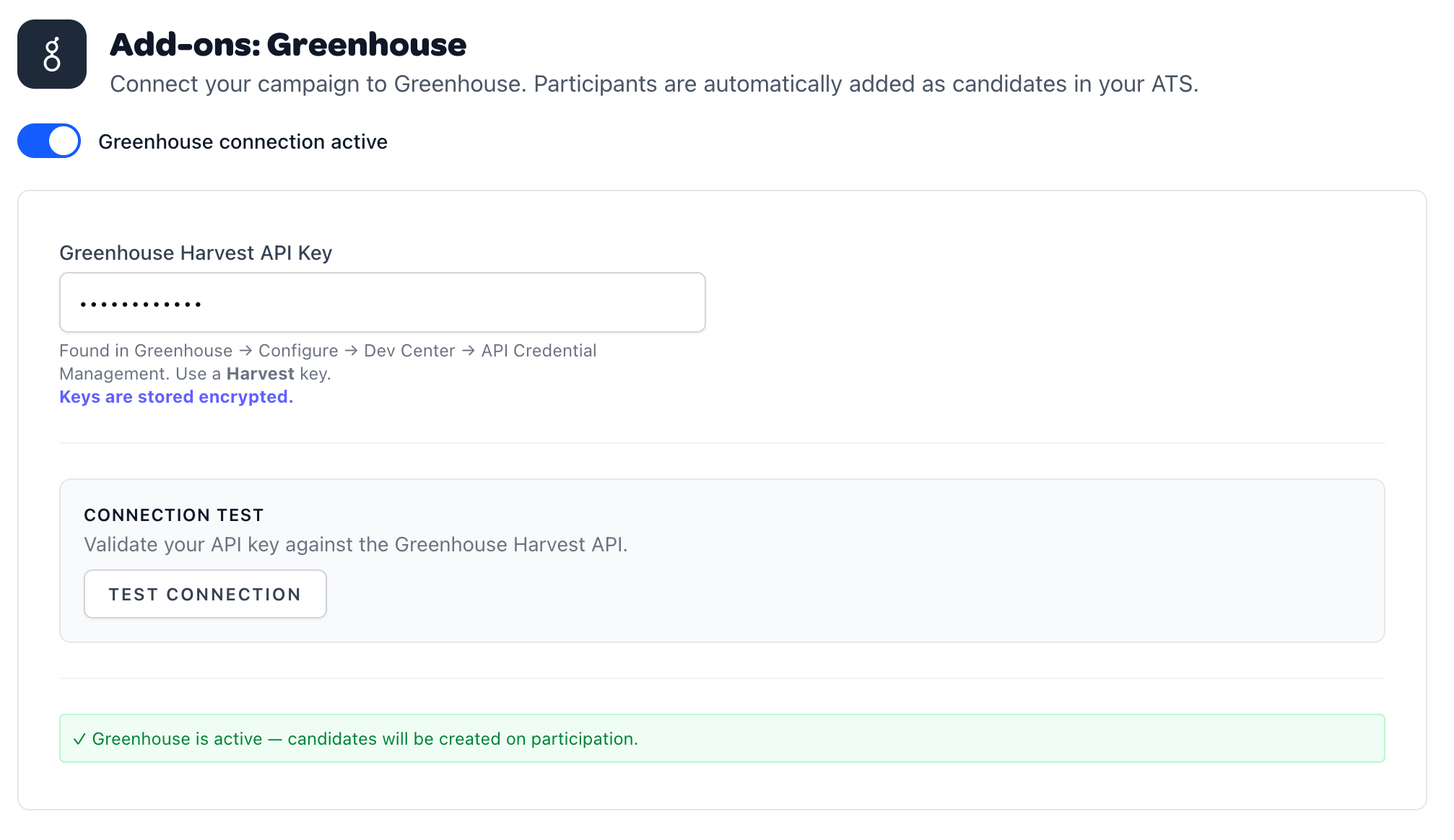This screenshot has height=840, width=1454.
Task: Click the arrow between Configure and Dev Center
Action: coord(351,351)
